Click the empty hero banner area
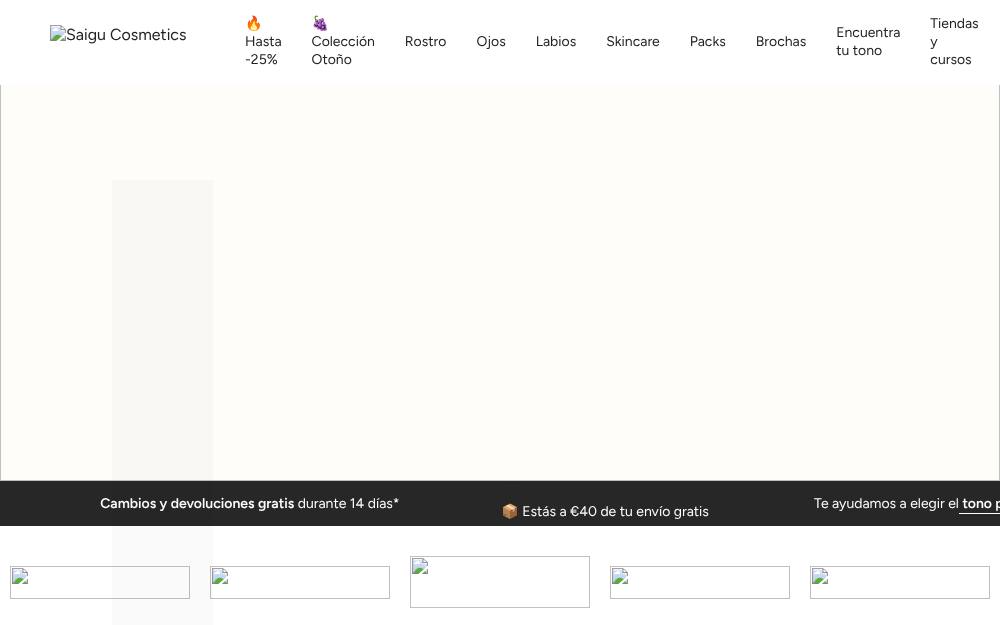The image size is (1000, 625). pos(500,283)
